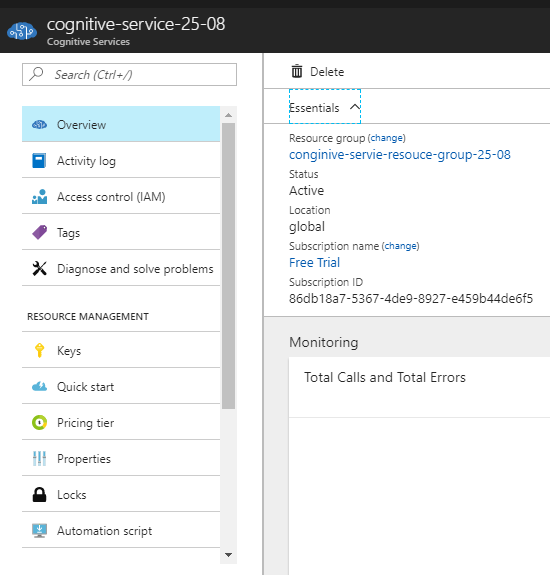Focus the Search (Ctrl+/) input field
This screenshot has height=575, width=550.
[x=129, y=74]
